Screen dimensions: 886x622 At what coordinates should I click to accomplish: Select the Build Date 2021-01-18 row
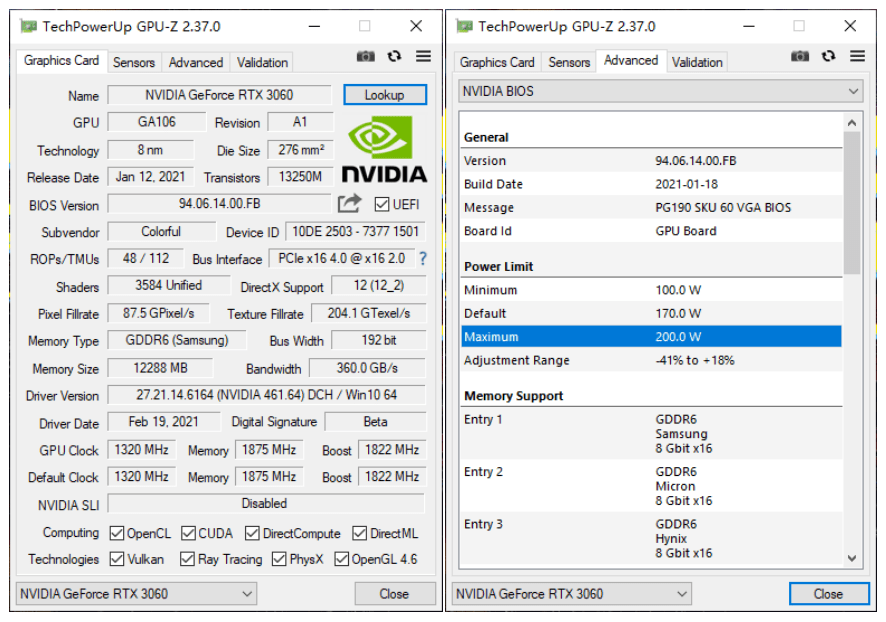click(x=652, y=184)
